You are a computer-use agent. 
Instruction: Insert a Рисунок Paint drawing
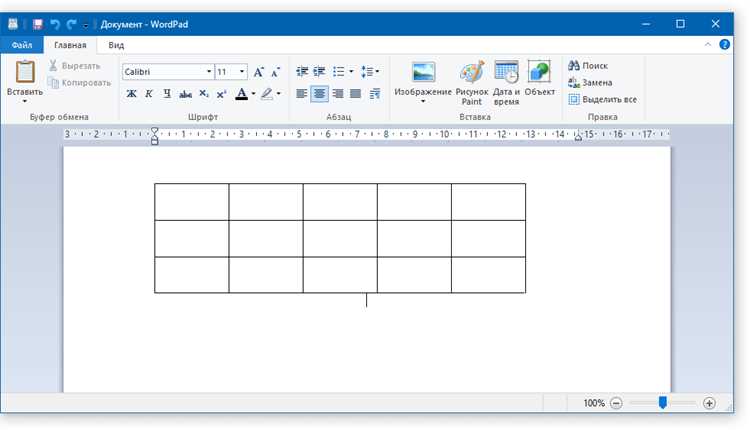[472, 82]
